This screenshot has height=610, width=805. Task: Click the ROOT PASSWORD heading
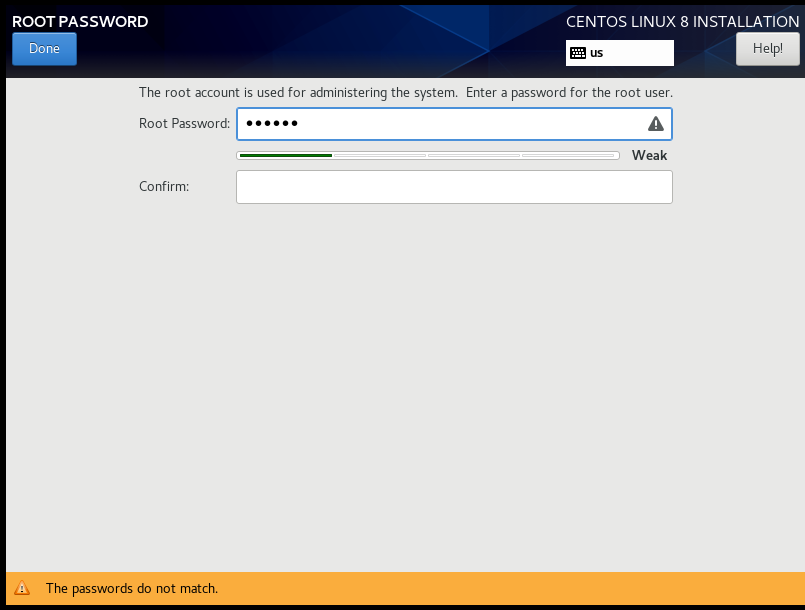[x=80, y=22]
